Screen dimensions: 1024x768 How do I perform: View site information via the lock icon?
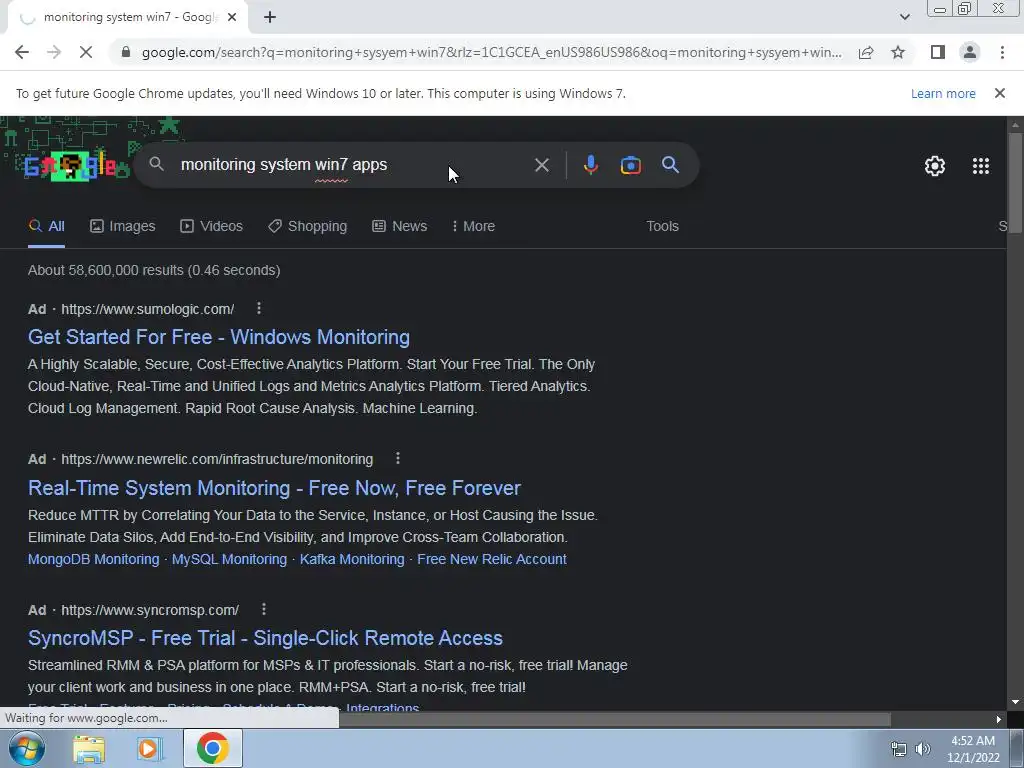[126, 52]
